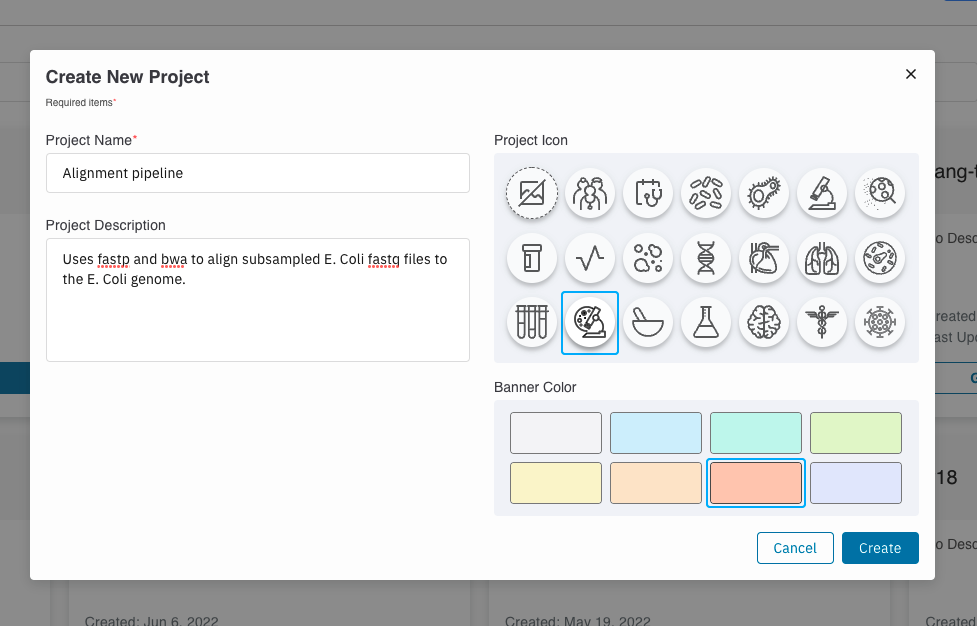Image resolution: width=977 pixels, height=626 pixels.
Task: Choose the light blue banner color
Action: point(655,433)
